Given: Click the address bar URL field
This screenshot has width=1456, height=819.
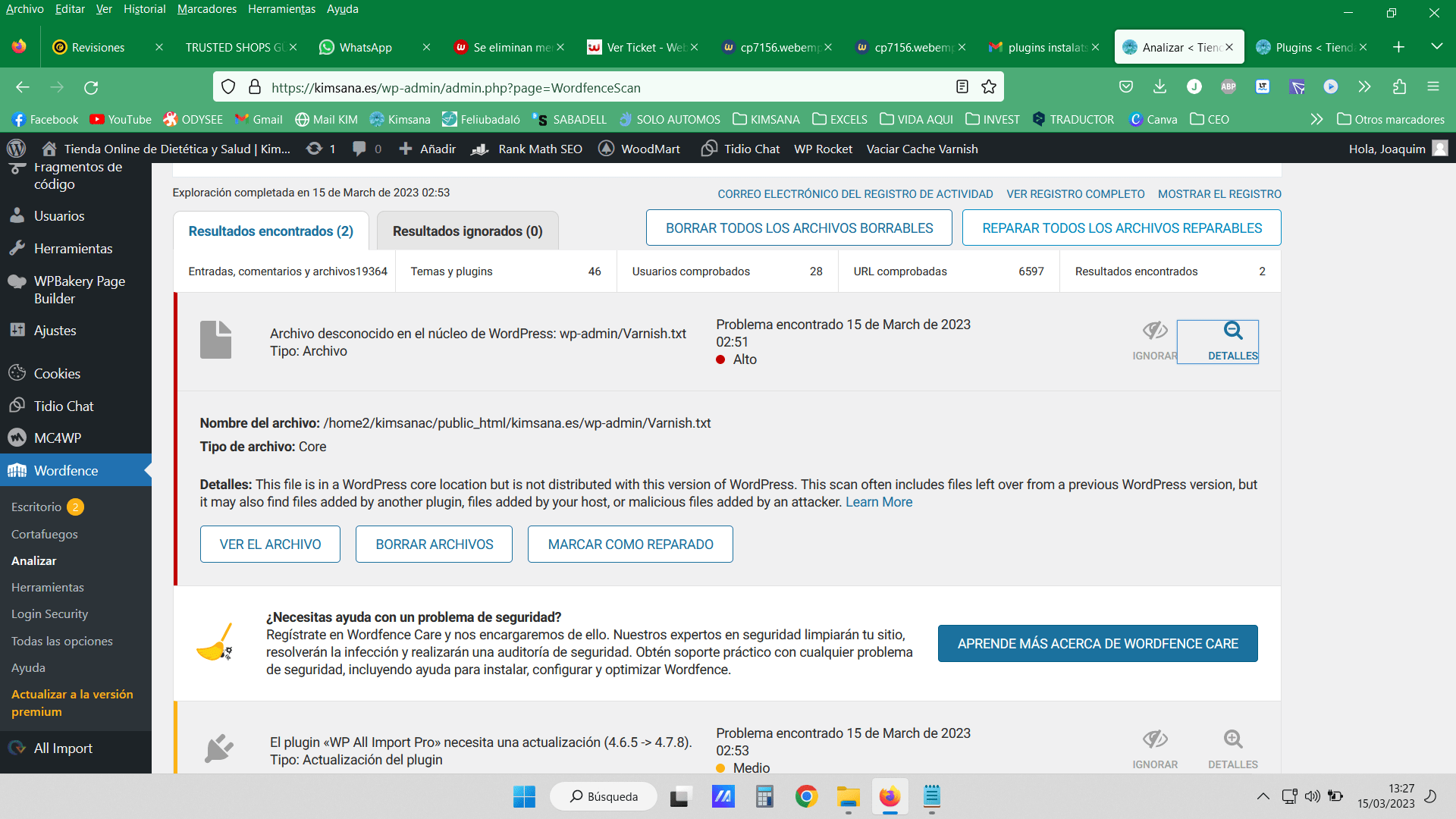Looking at the screenshot, I should click(x=607, y=87).
